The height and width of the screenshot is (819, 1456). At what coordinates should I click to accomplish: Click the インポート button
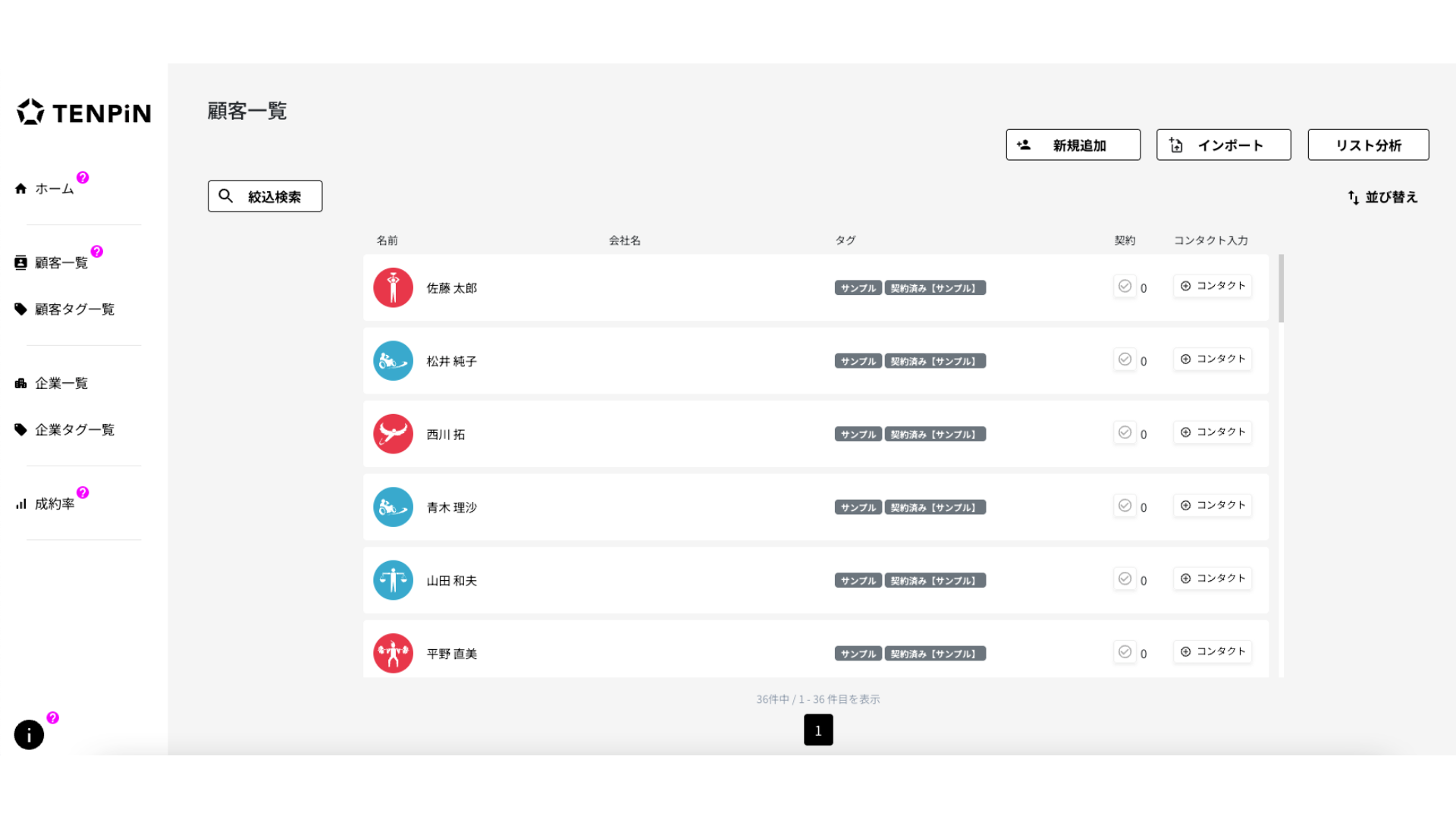1223,145
